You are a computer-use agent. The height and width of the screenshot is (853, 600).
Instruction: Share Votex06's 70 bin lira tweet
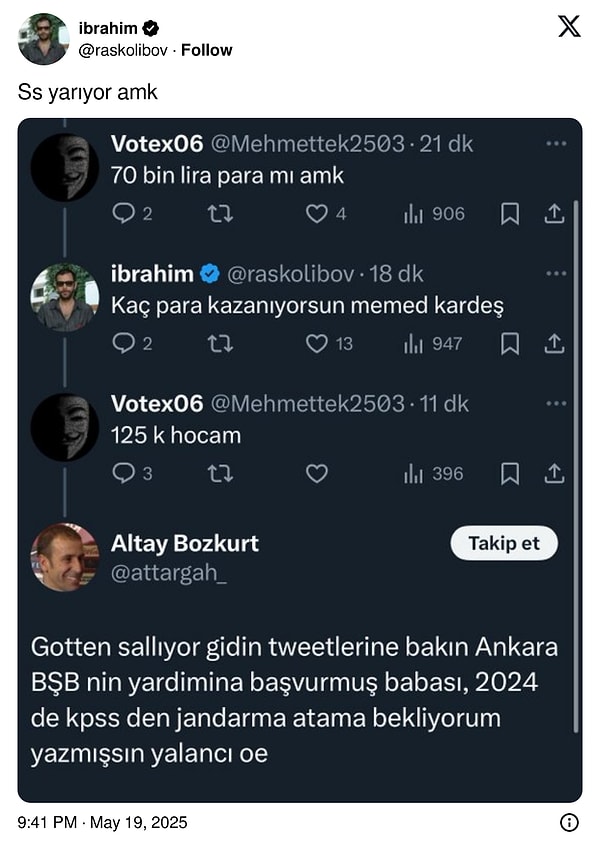(554, 213)
